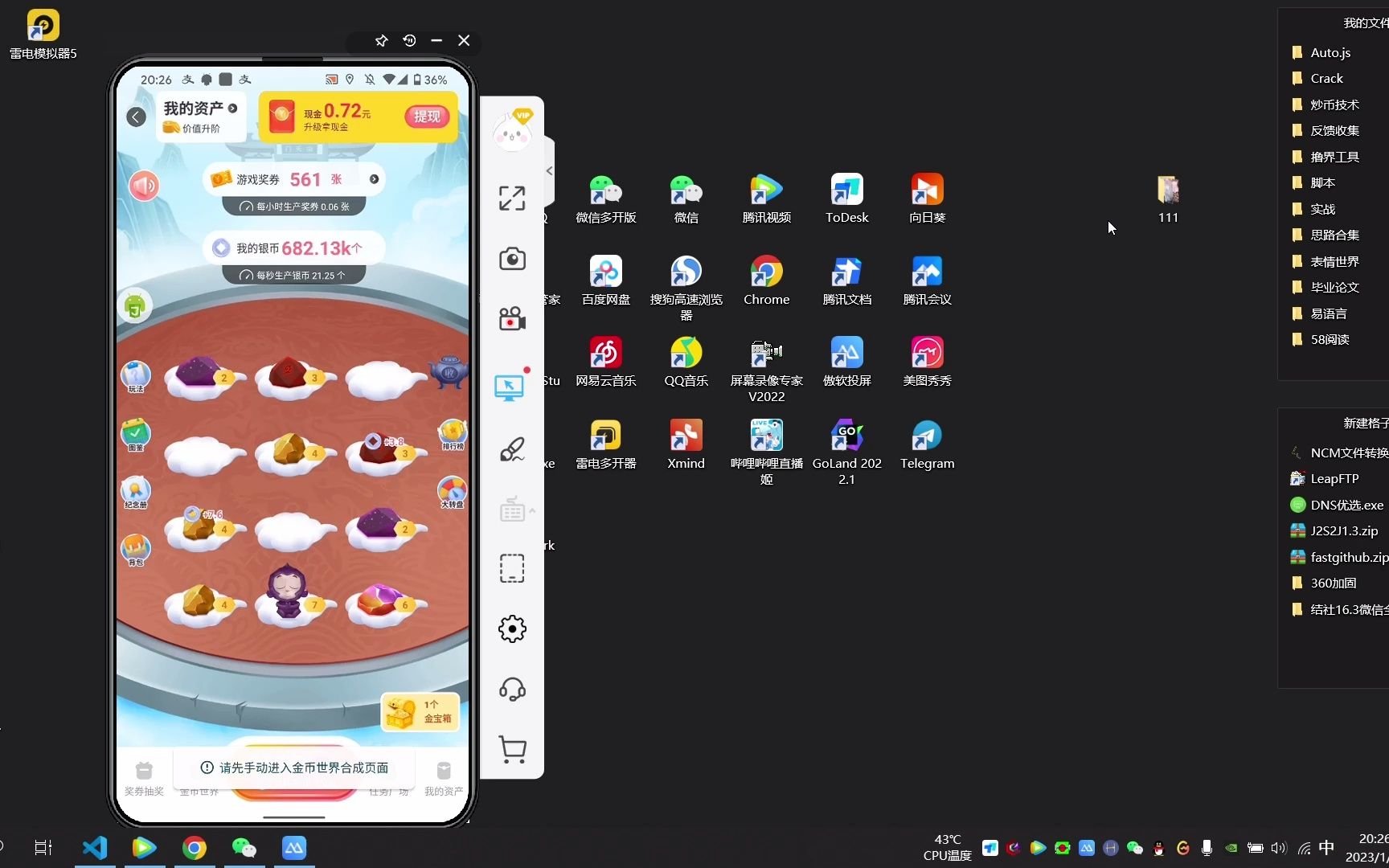Expand 我的资产 assets arrow
1389x868 pixels.
(232, 108)
